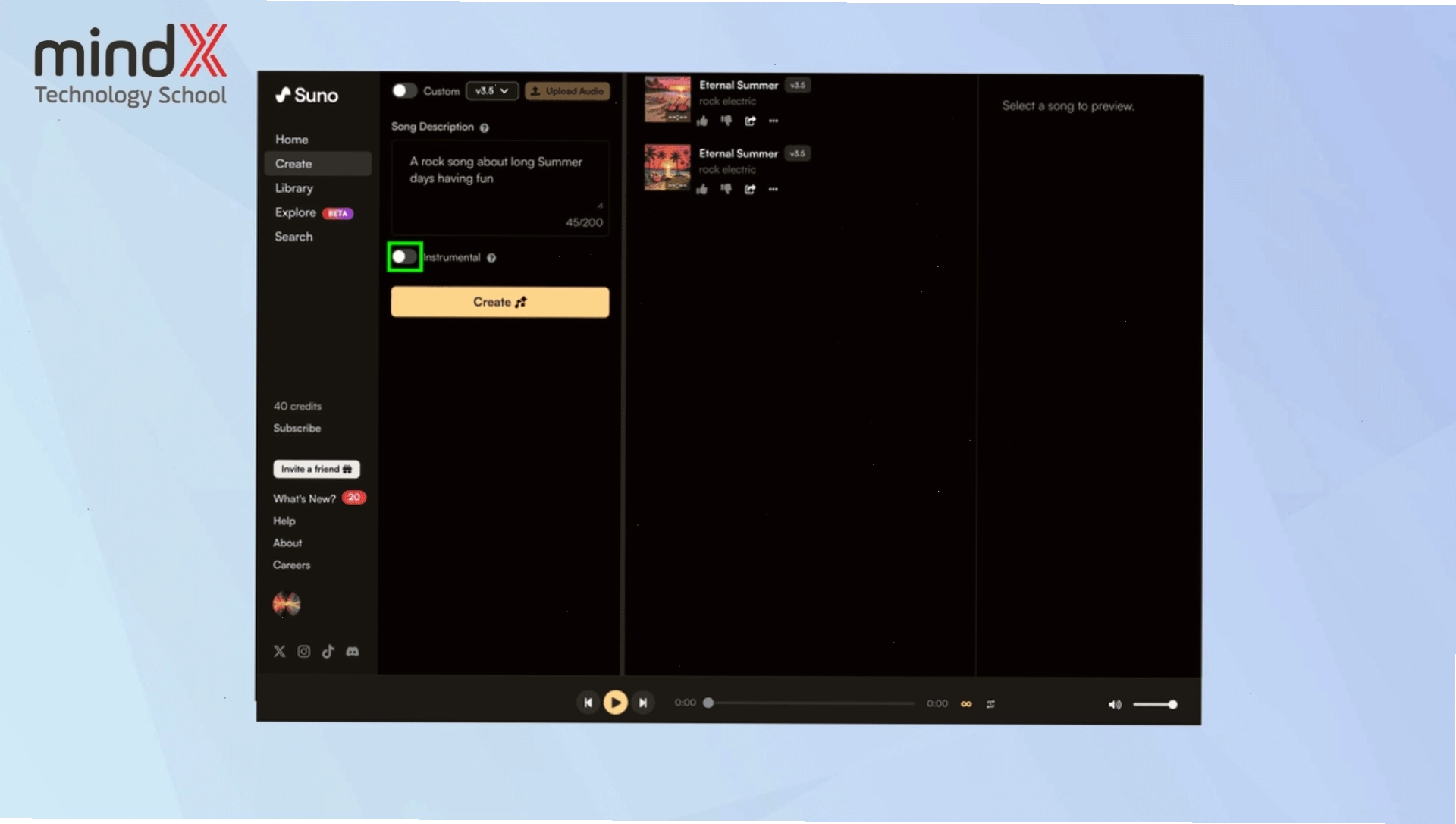Open more options for second Eternal Summer

[x=773, y=189]
